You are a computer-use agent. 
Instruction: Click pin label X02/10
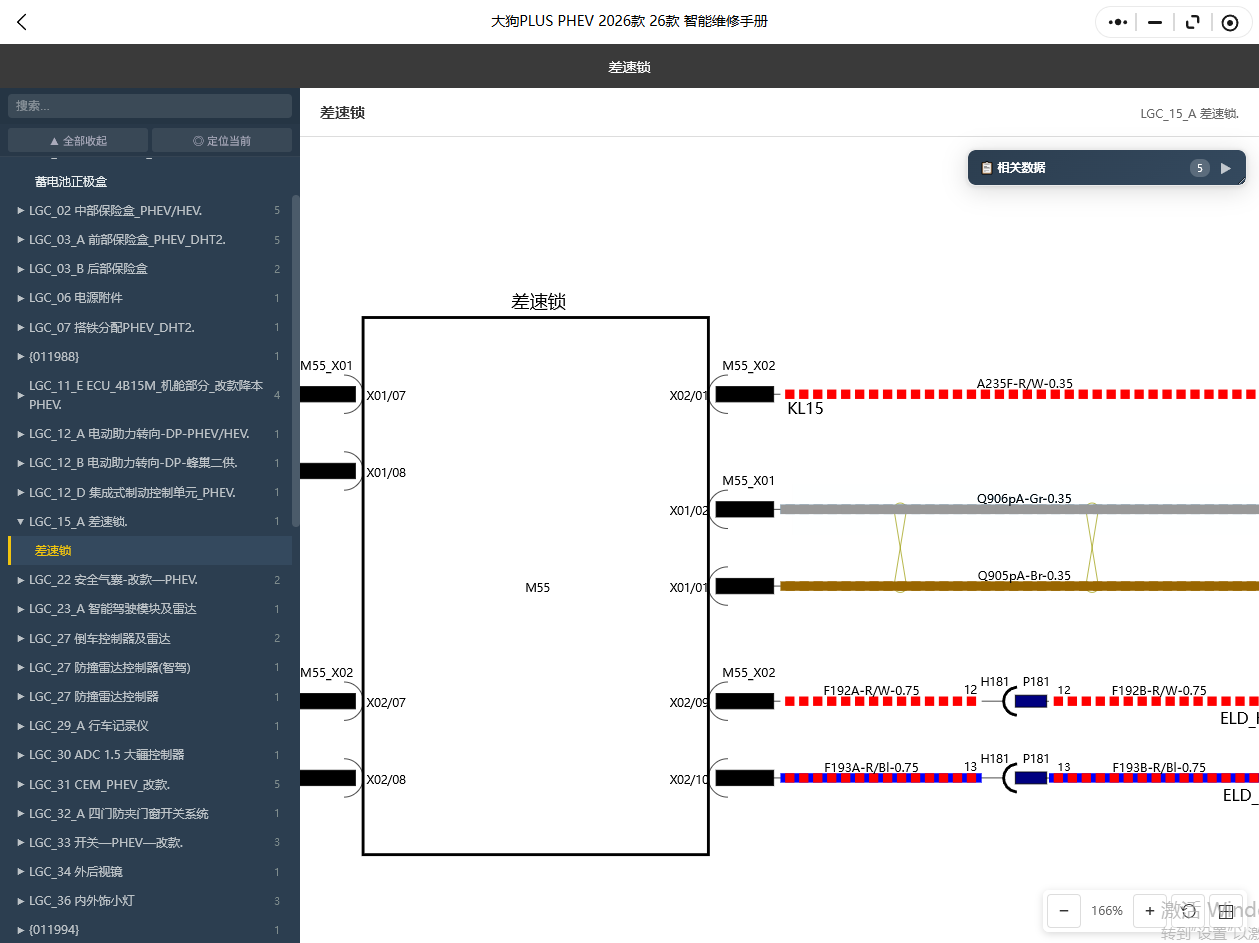(x=688, y=779)
